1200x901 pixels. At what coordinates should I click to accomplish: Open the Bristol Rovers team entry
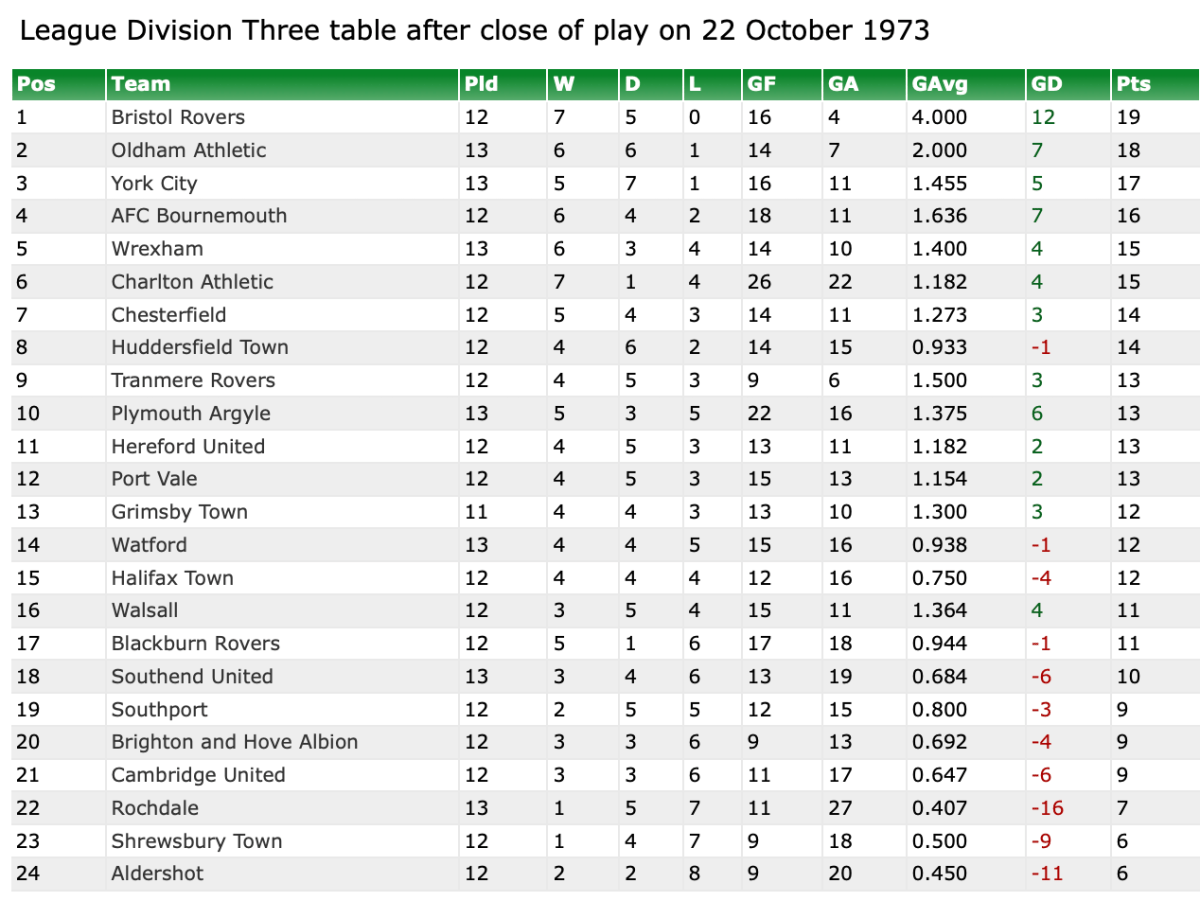pos(178,117)
